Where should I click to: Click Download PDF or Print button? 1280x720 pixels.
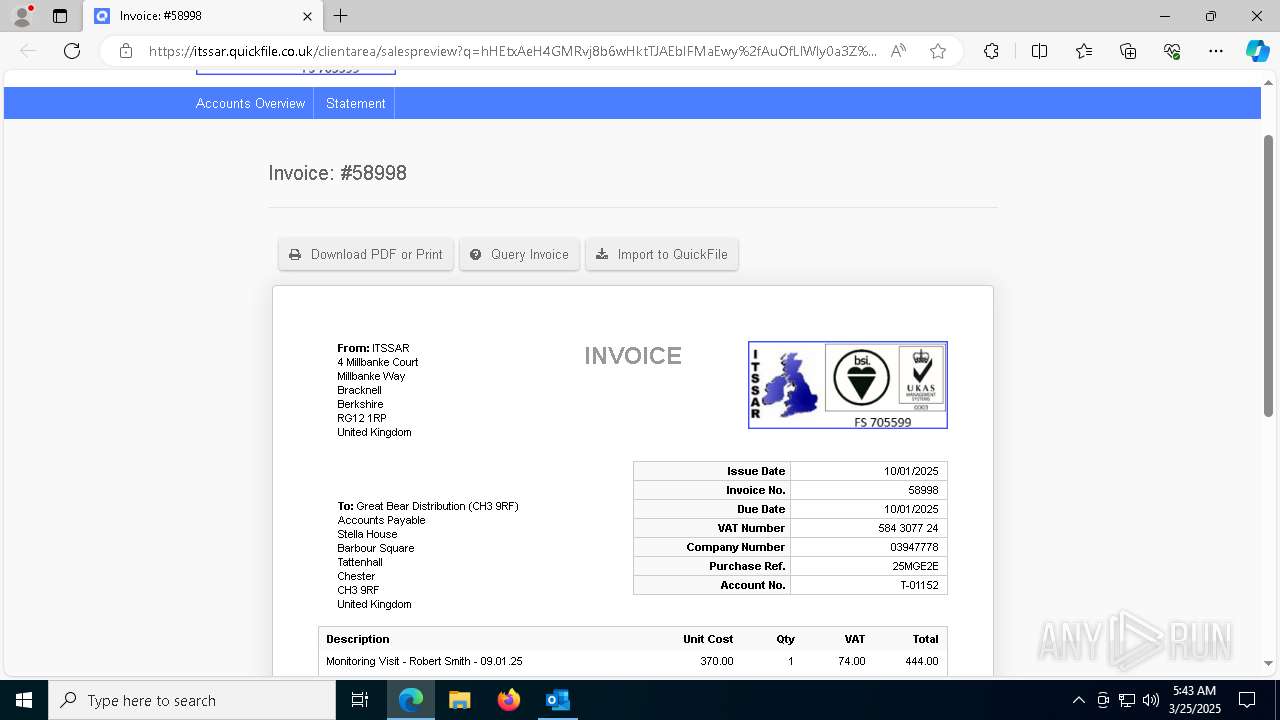[366, 254]
